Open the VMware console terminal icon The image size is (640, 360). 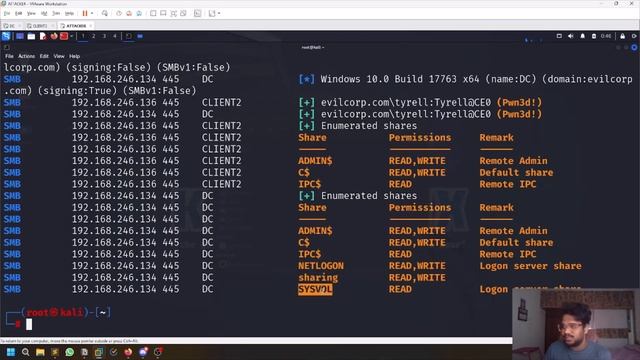click(198, 13)
